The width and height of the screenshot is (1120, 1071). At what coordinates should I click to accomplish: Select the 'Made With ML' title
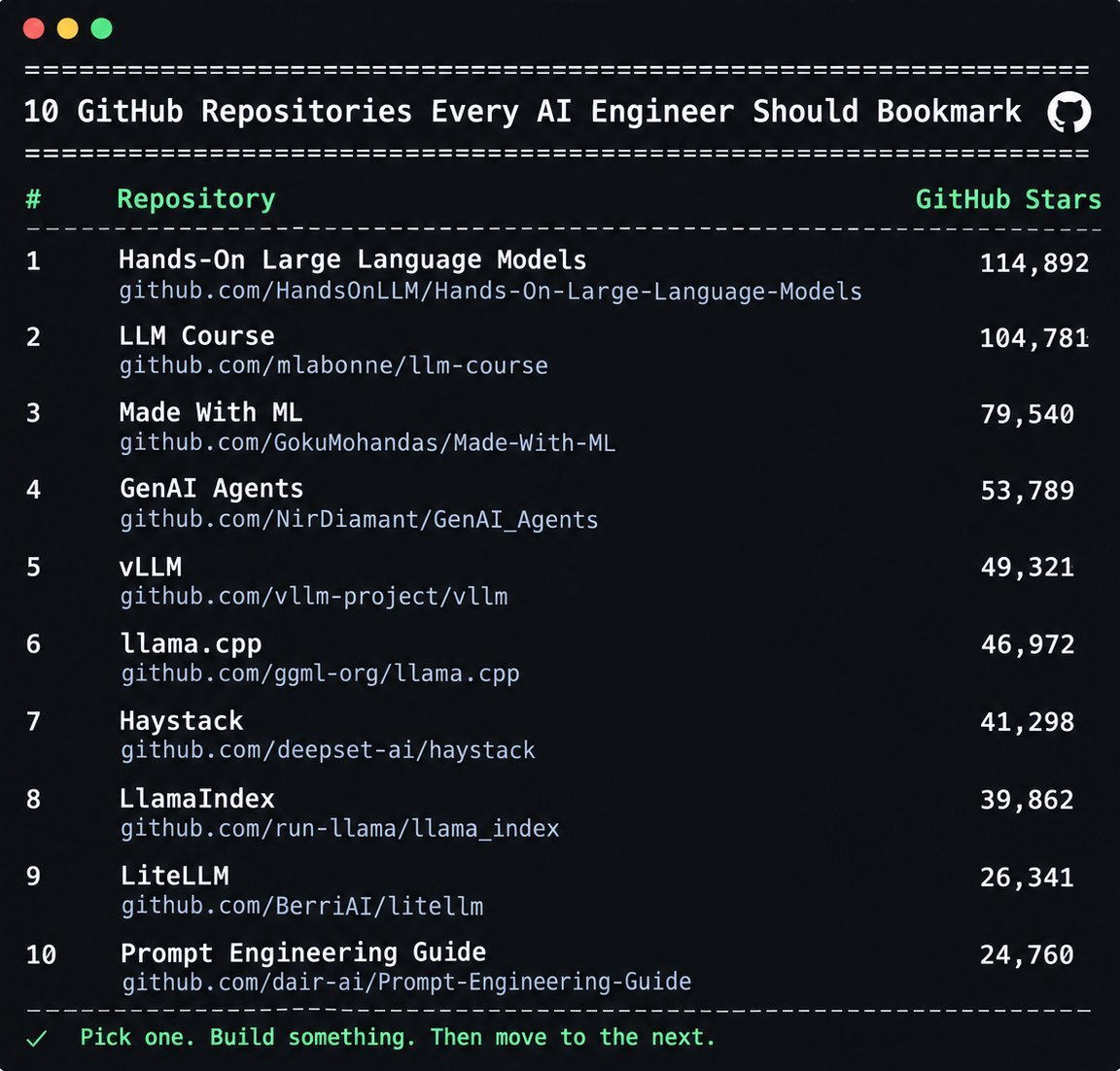(211, 412)
